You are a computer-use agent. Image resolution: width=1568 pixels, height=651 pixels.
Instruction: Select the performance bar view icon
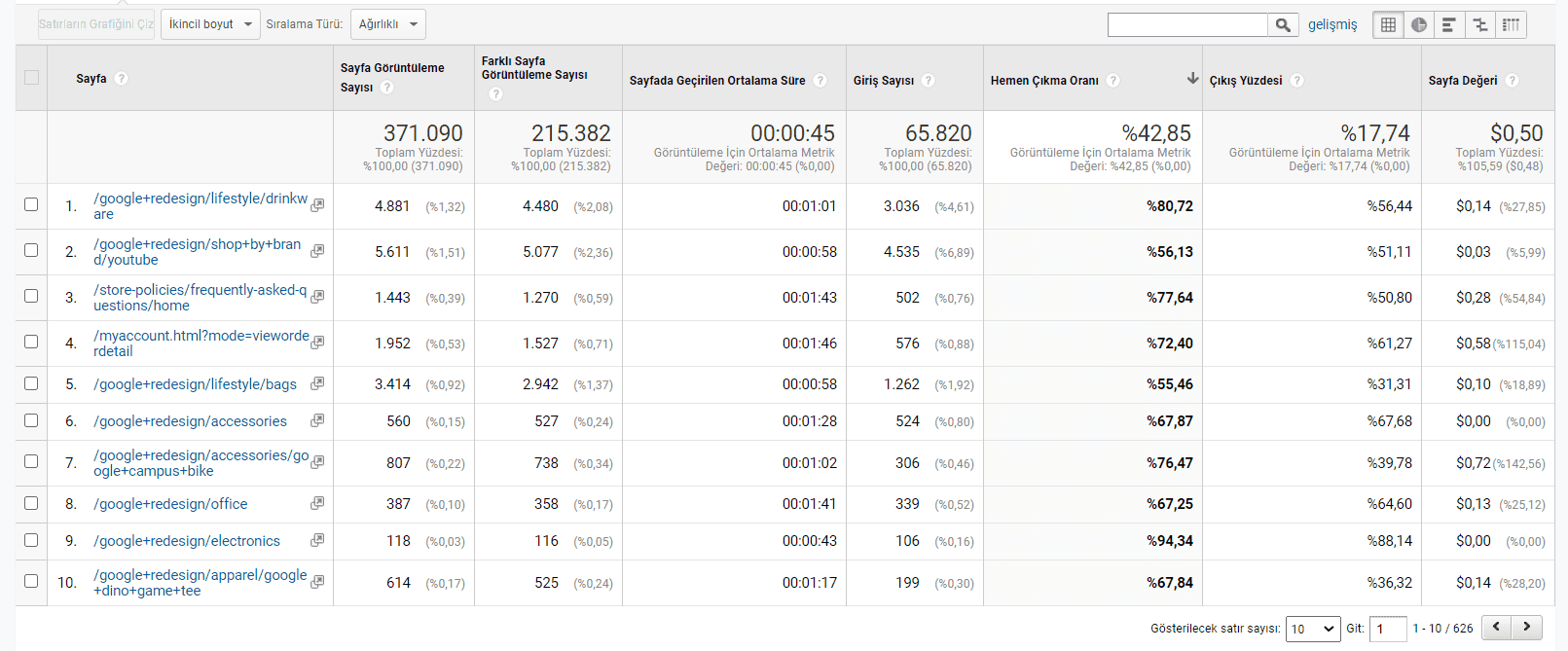1449,24
